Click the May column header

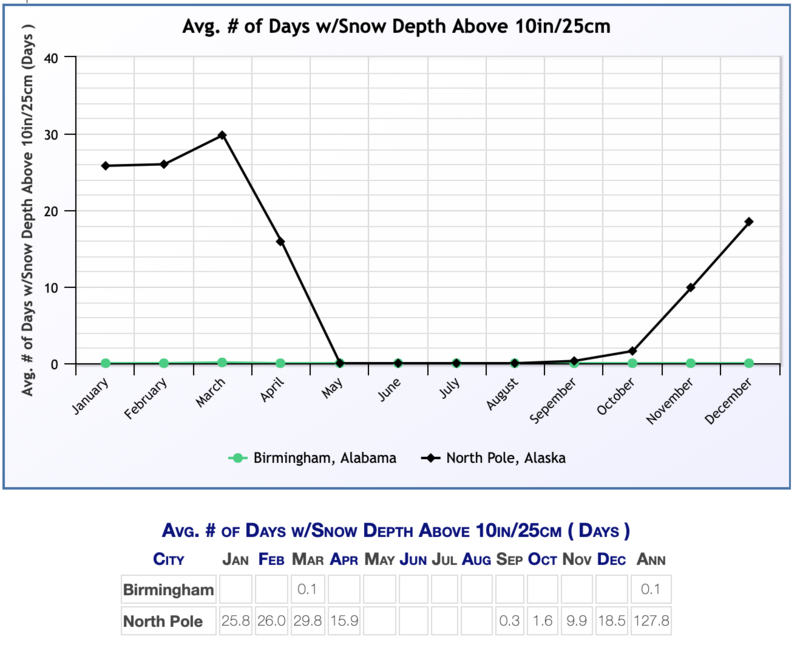click(379, 560)
